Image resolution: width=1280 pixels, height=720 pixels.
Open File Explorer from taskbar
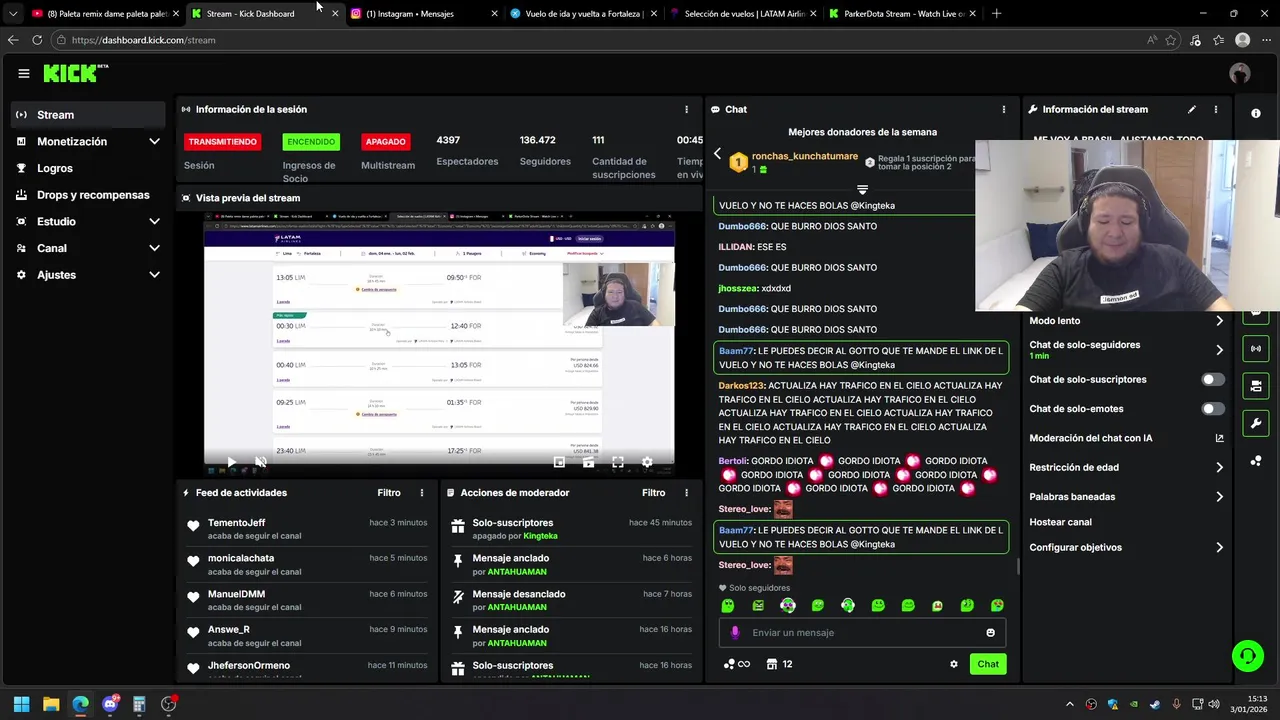coord(51,704)
